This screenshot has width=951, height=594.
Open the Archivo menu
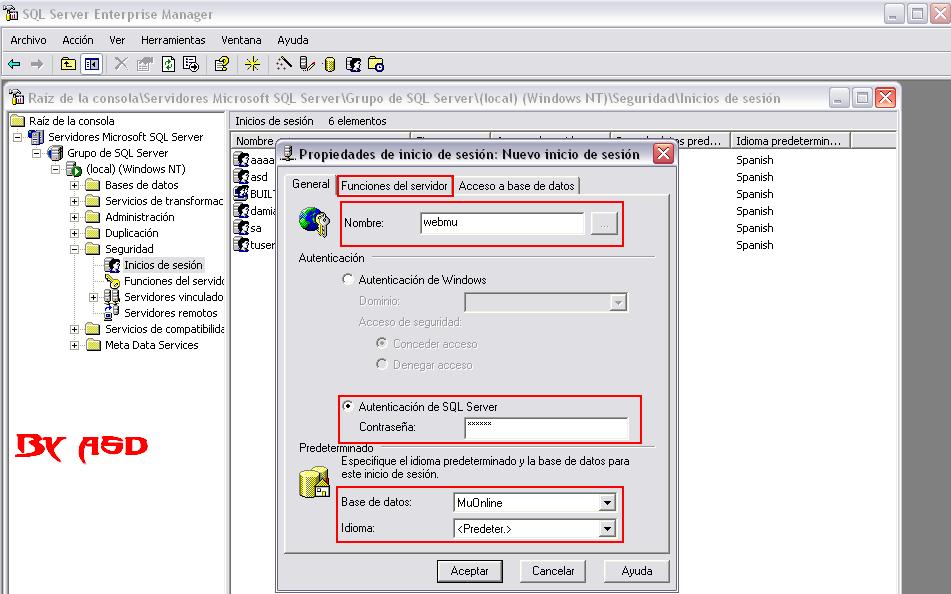click(29, 40)
